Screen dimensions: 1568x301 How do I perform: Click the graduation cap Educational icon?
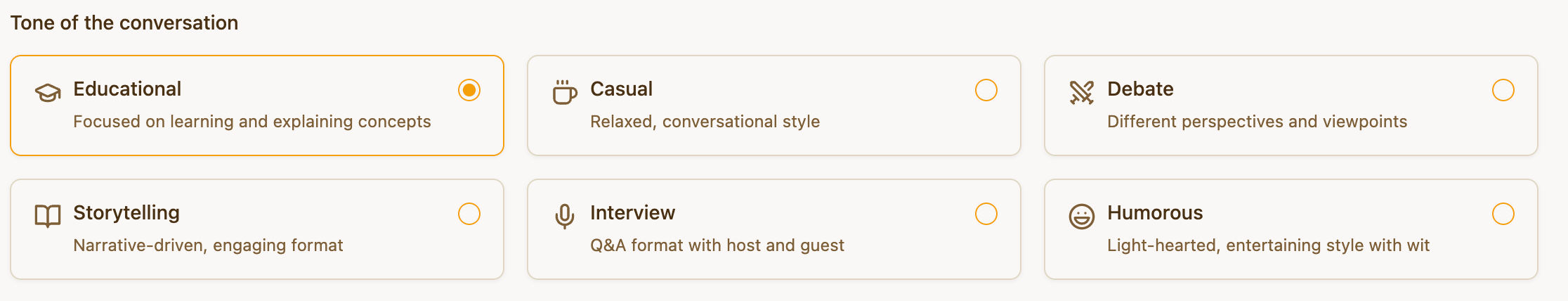tap(48, 92)
